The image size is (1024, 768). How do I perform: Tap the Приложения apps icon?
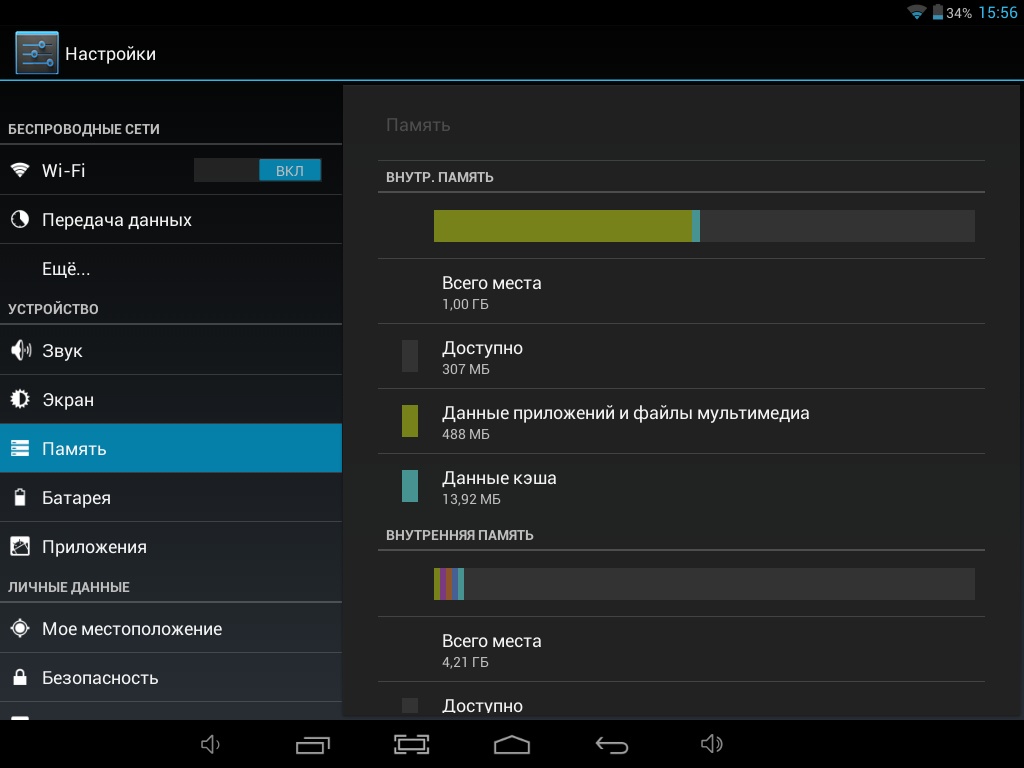(x=20, y=547)
